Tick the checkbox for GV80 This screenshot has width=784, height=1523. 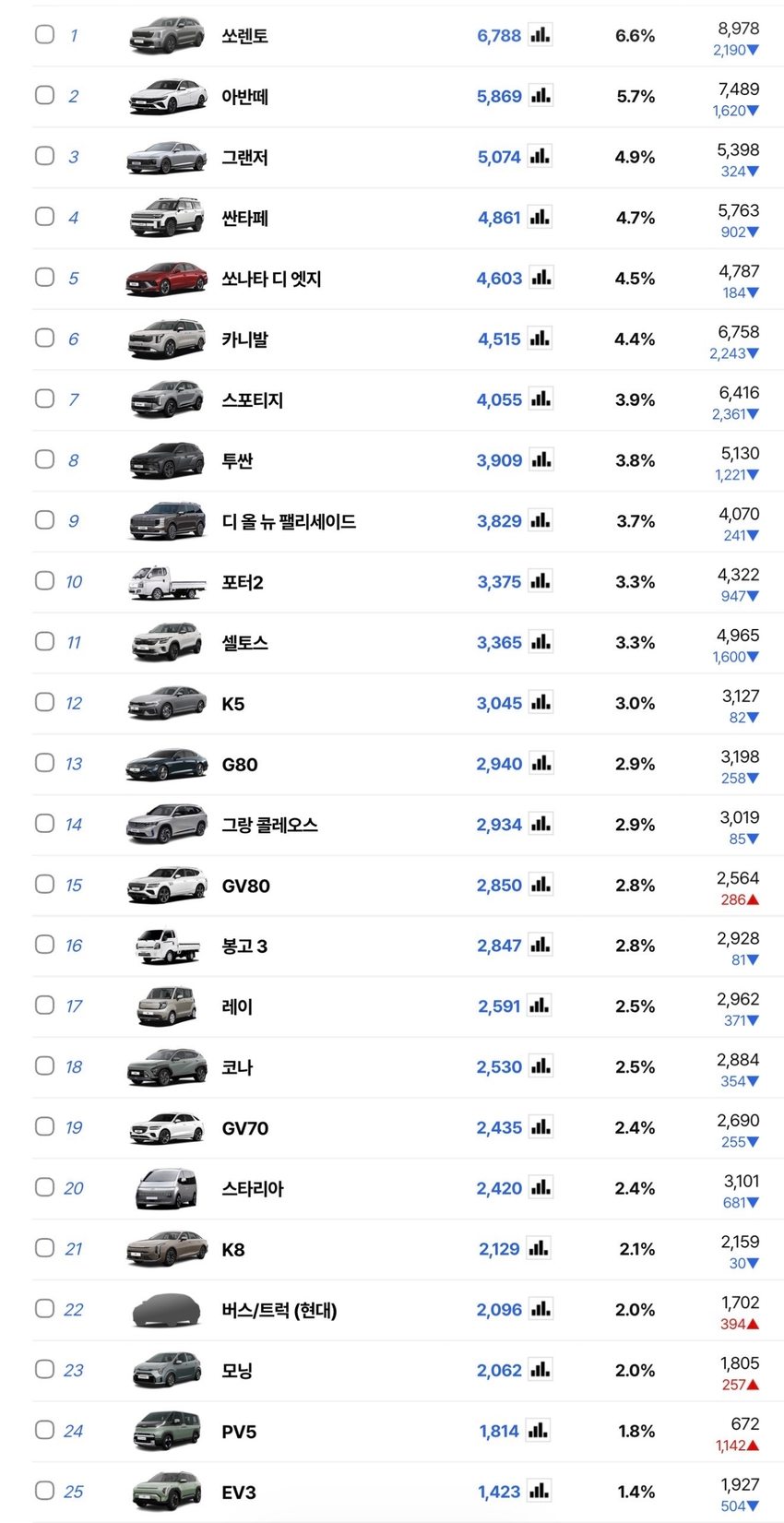44,884
